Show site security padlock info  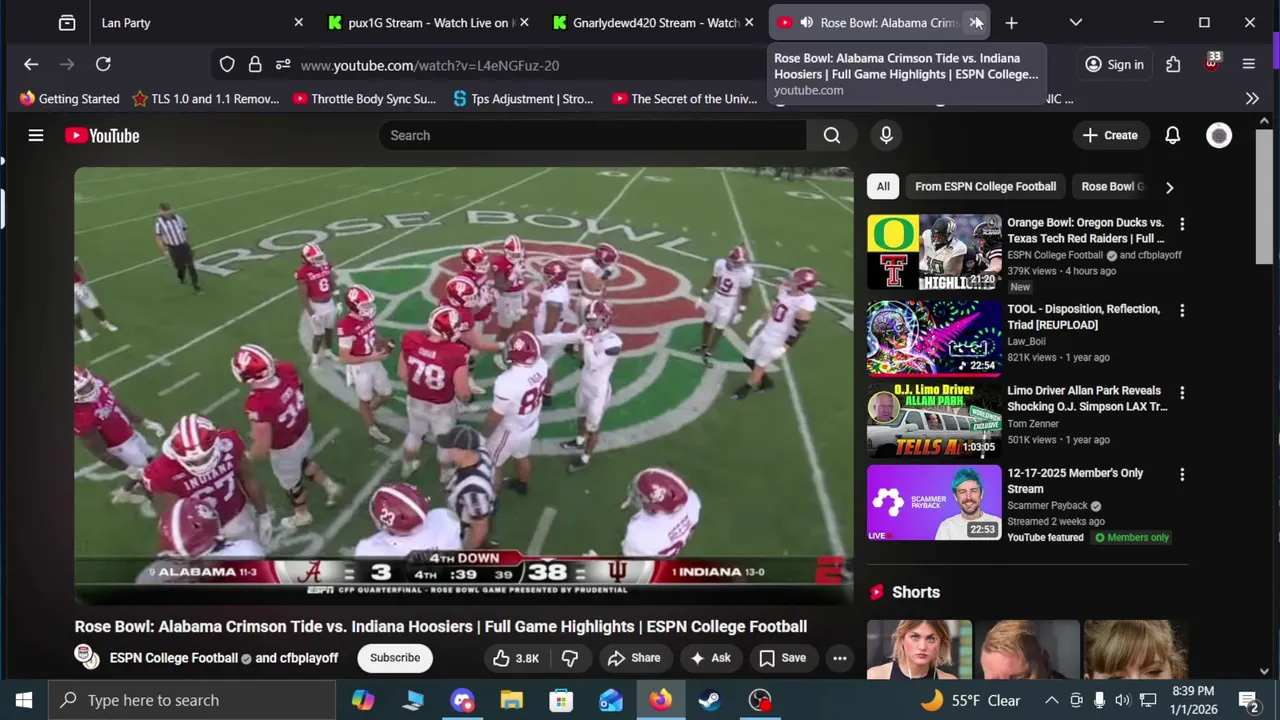tap(255, 65)
